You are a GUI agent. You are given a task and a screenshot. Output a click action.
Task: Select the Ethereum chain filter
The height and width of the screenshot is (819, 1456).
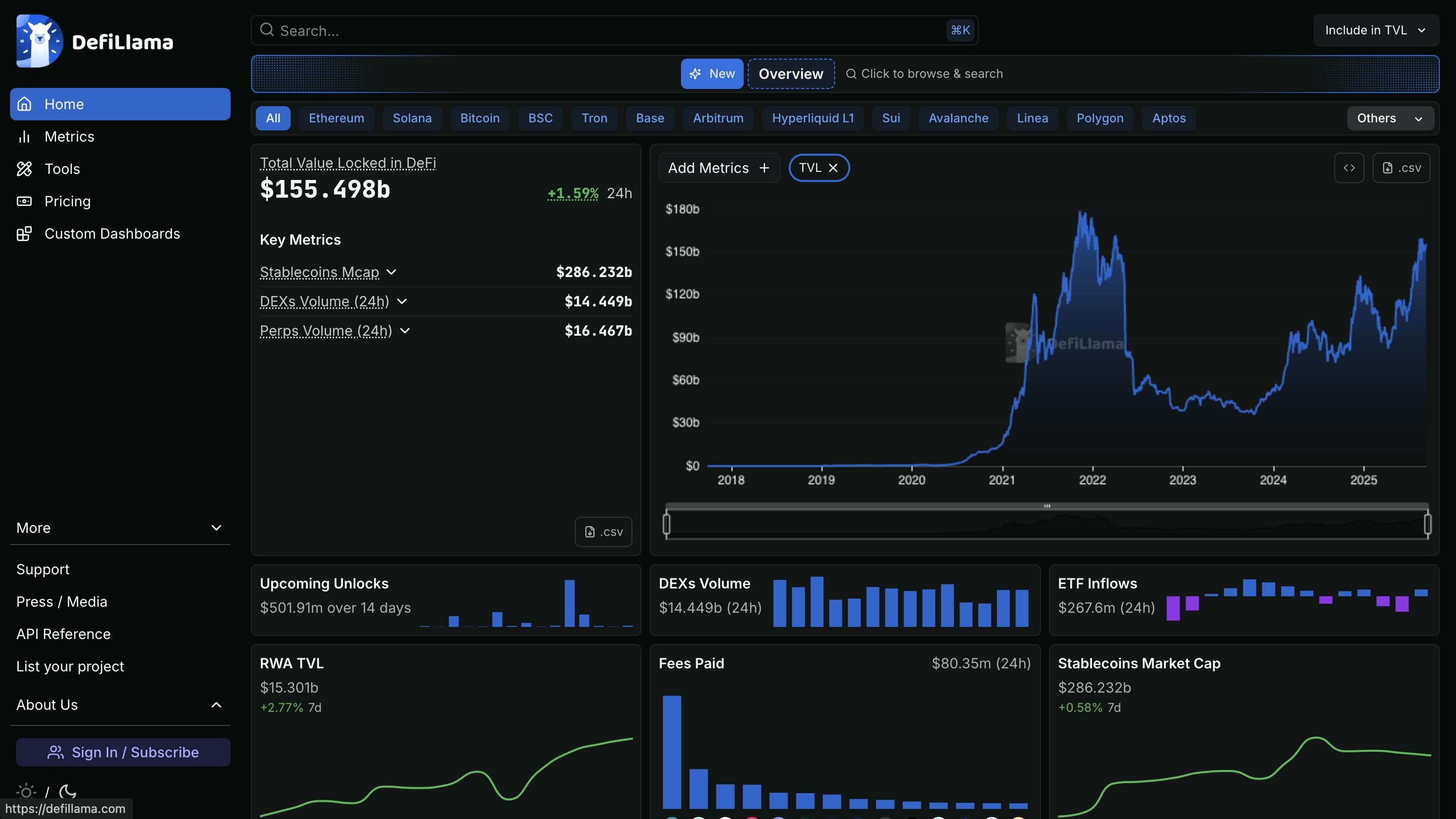[x=336, y=118]
